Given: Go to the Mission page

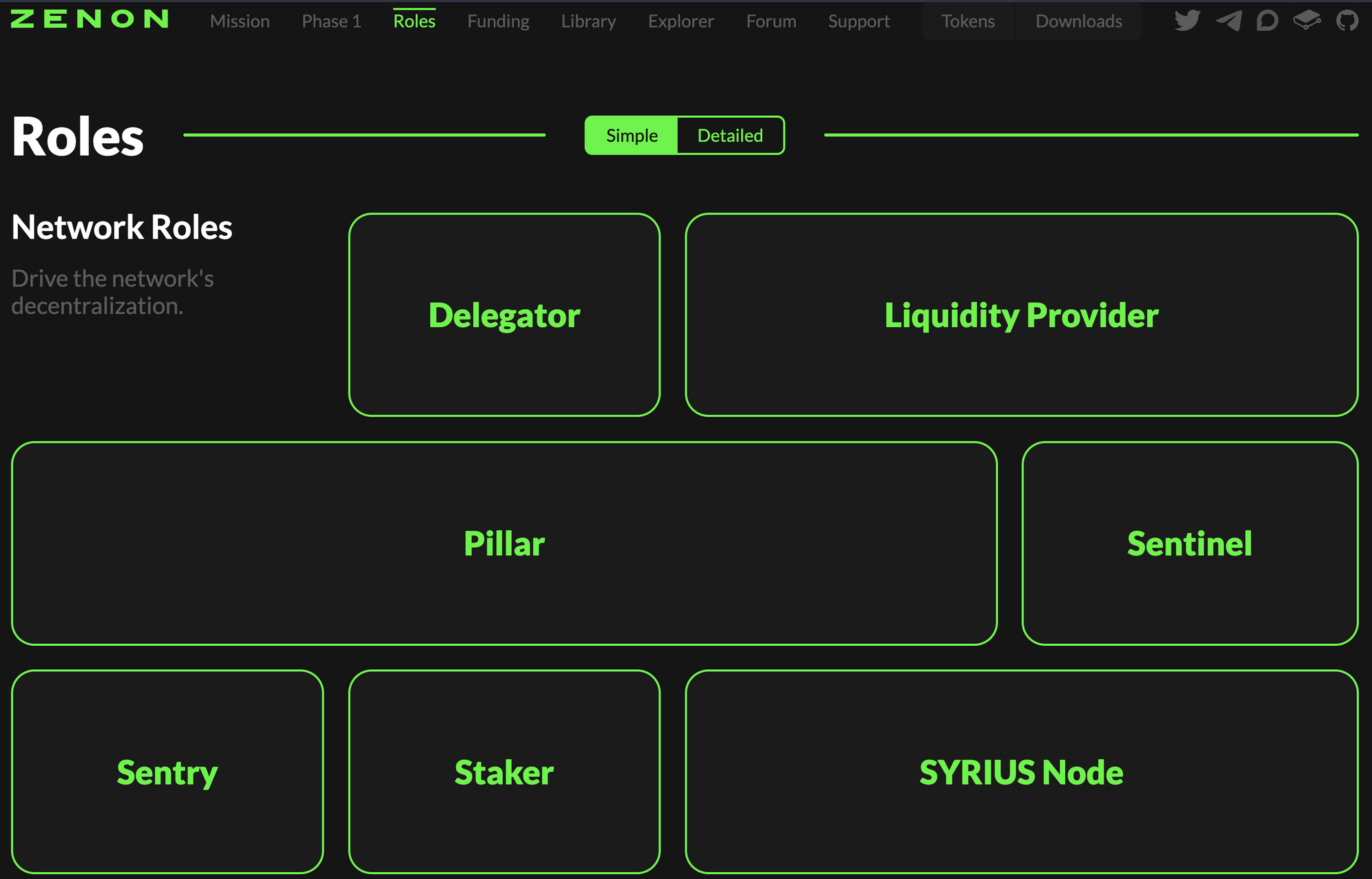Looking at the screenshot, I should [x=239, y=21].
